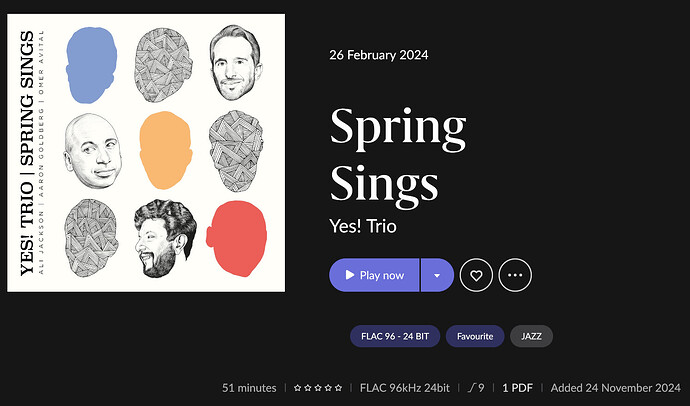
Task: Click the Spring Sings album title
Action: (397, 155)
